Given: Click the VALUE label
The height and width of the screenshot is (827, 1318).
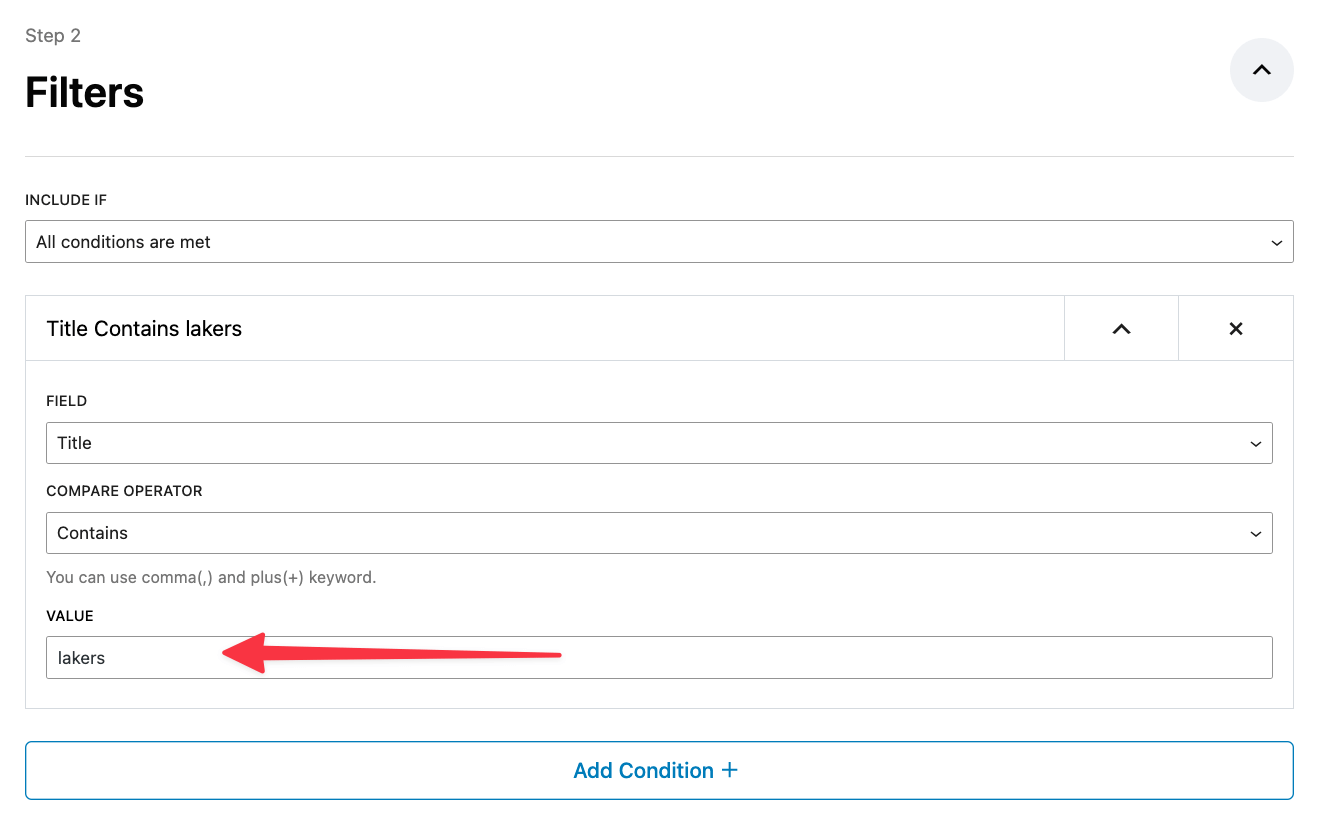Looking at the screenshot, I should (x=70, y=616).
